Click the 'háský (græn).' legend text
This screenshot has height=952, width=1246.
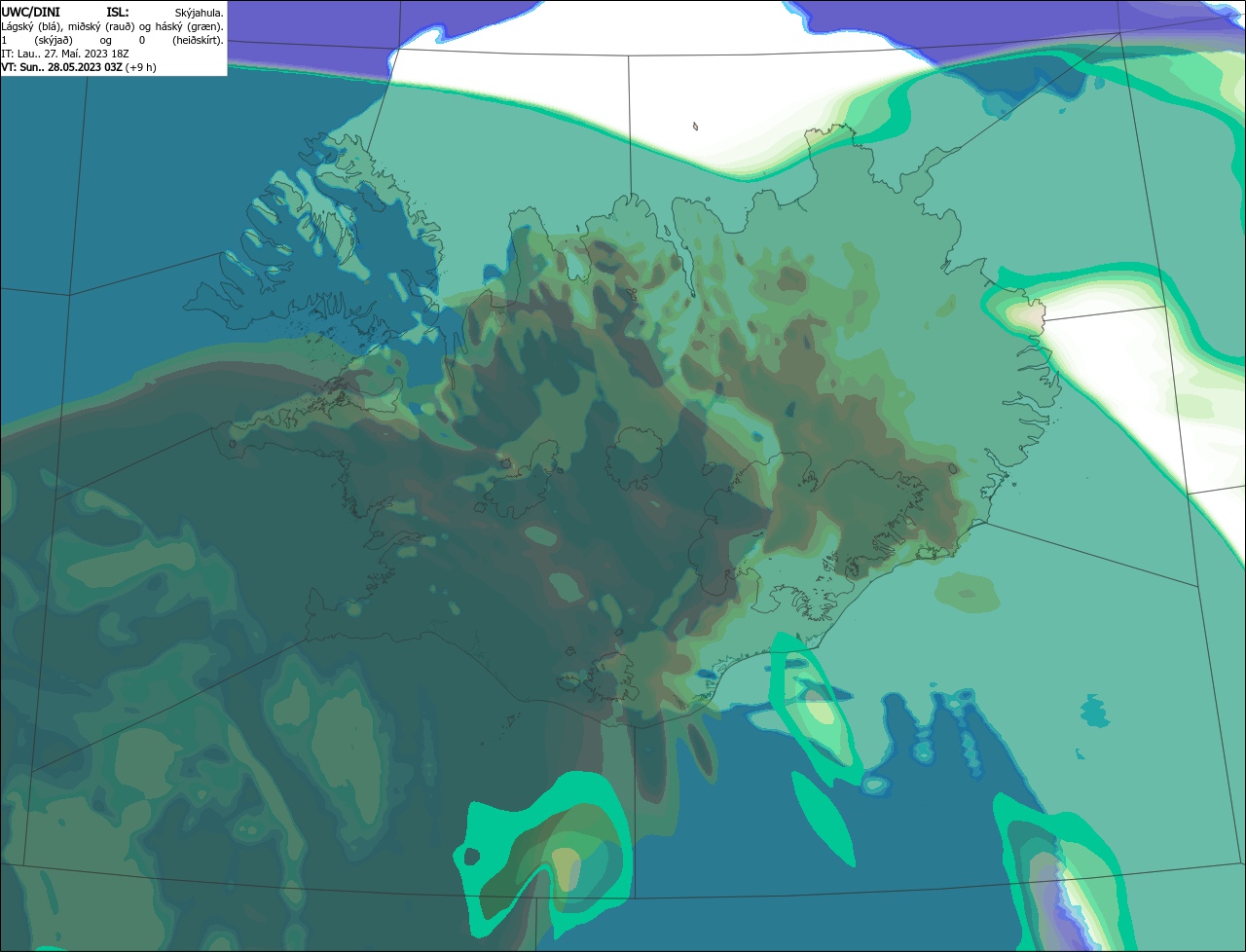191,26
